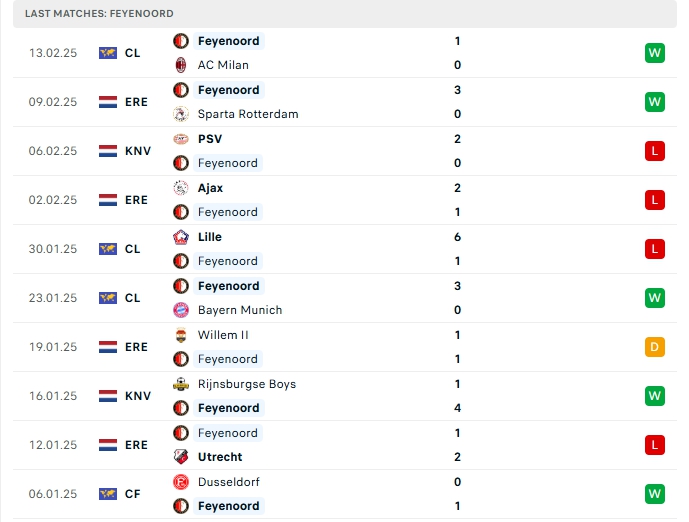Click the Sparta Rotterdam club logo

pos(181,114)
